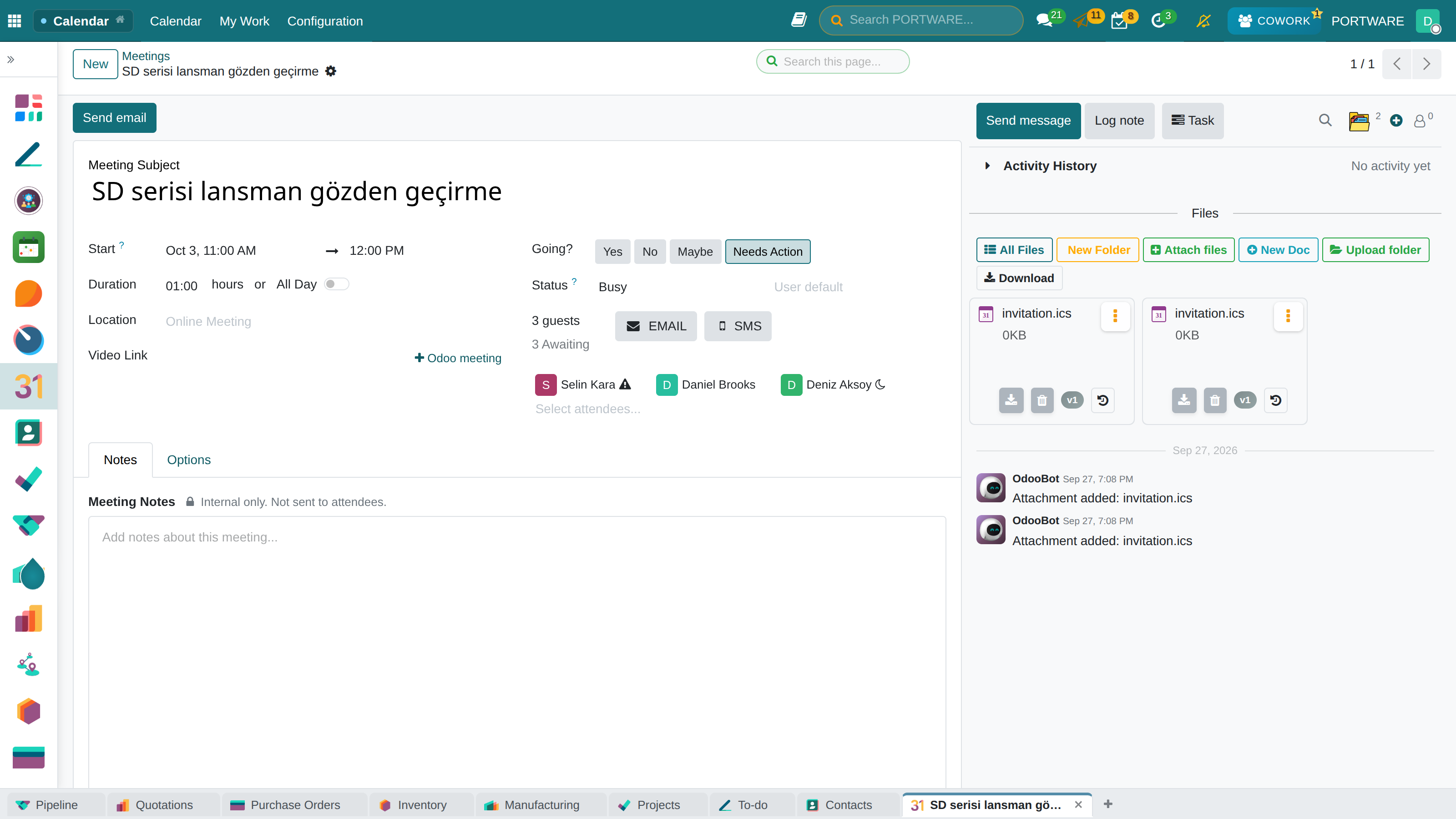Select No for Going
Screen dimensions: 1456x819
pos(649,252)
